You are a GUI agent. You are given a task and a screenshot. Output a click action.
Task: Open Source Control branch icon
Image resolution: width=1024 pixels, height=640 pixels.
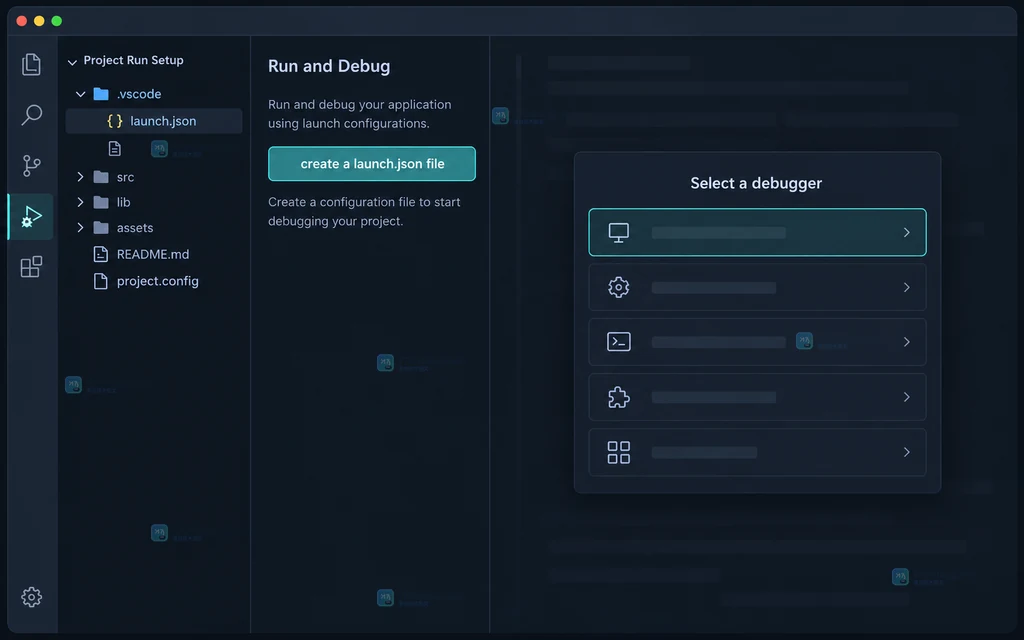[31, 165]
